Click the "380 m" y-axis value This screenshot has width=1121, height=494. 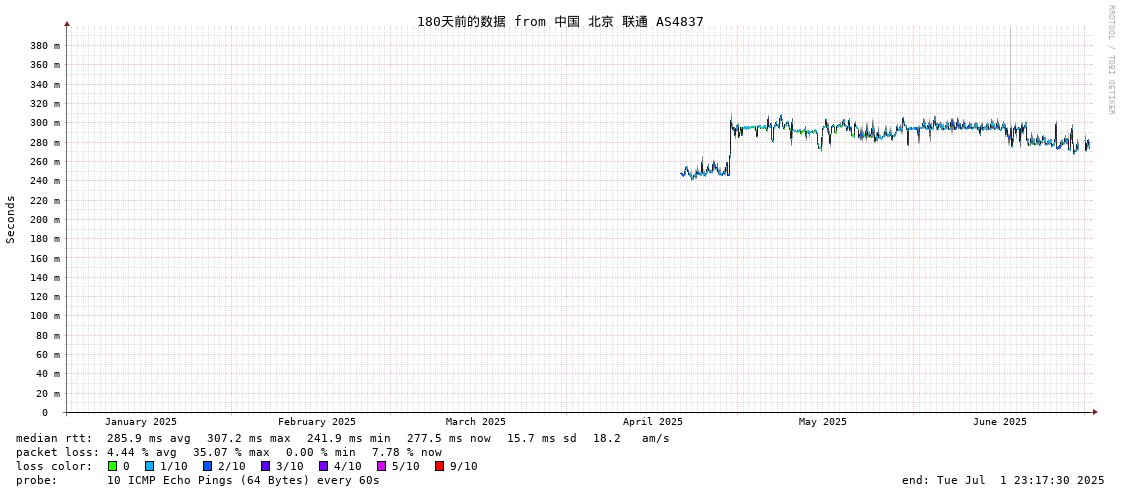(45, 46)
